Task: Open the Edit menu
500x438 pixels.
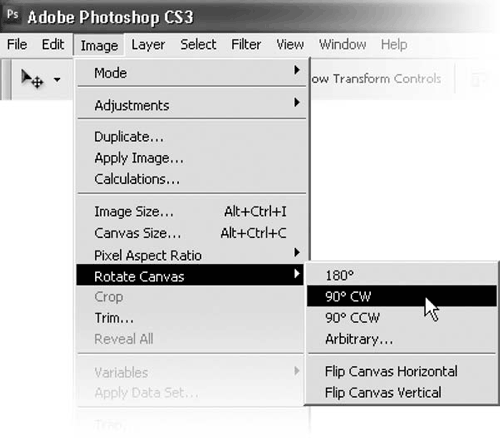Action: [53, 44]
